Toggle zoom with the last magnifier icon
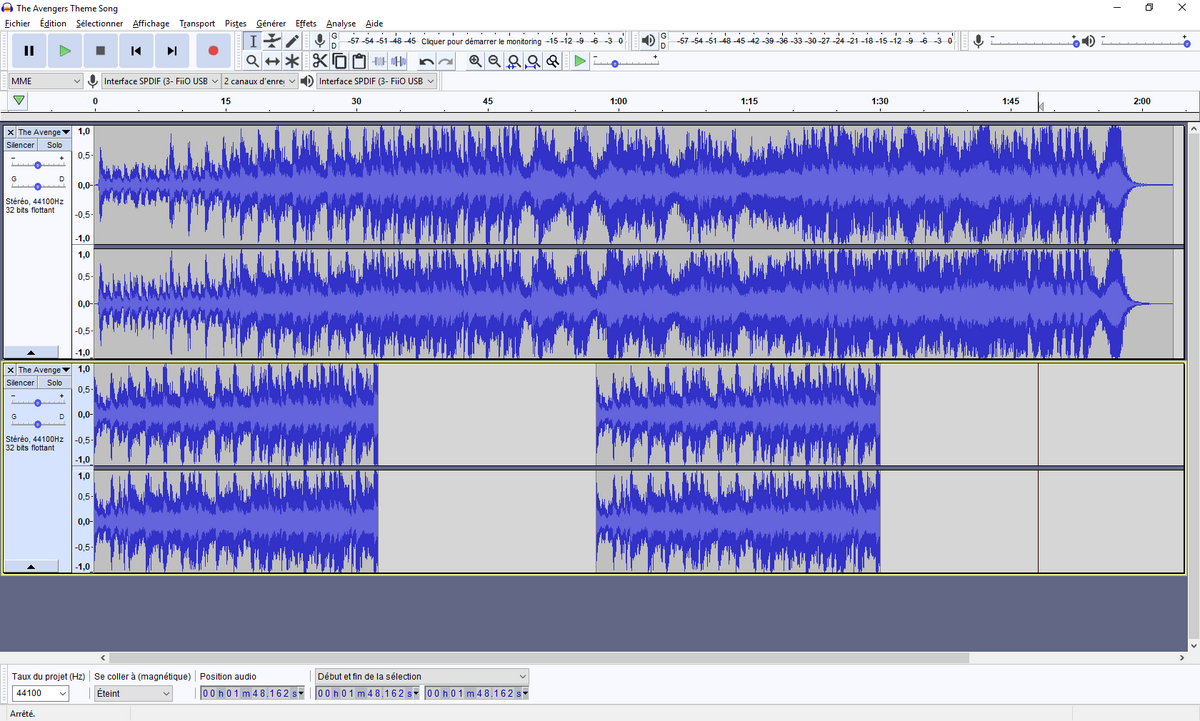Viewport: 1200px width, 721px height. coord(552,61)
